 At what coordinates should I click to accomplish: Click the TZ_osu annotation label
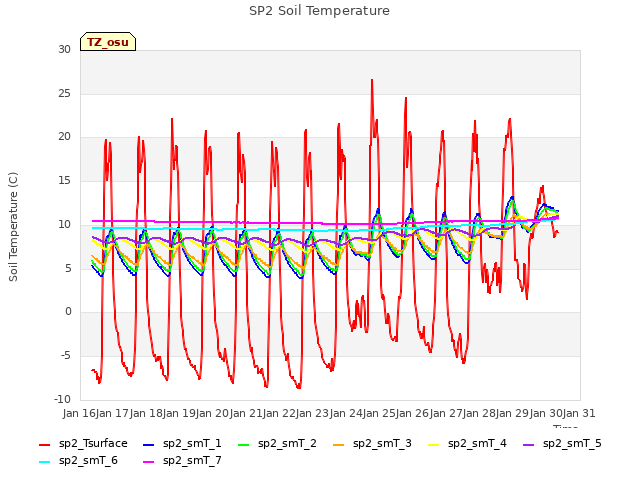pyautogui.click(x=108, y=42)
